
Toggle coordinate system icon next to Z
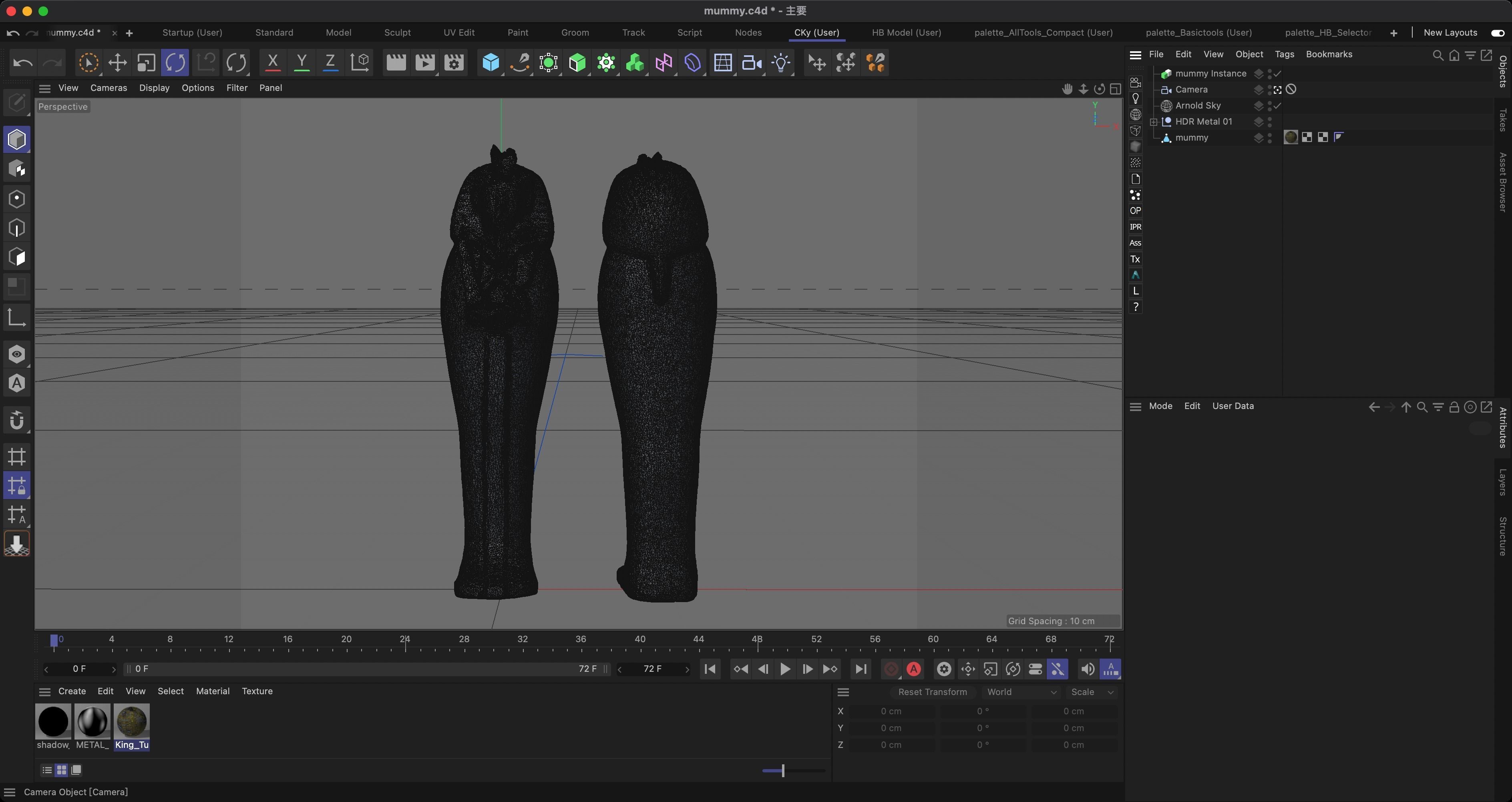(x=360, y=62)
